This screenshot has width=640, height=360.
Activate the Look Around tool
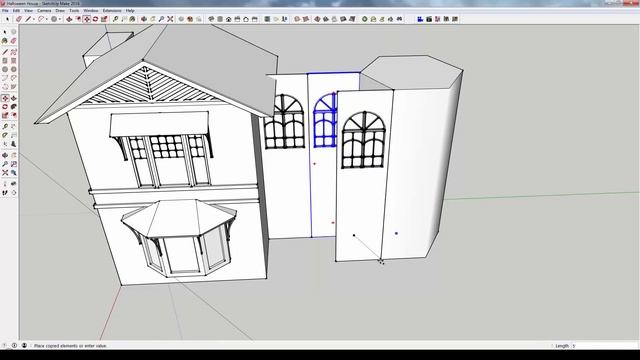[13, 184]
